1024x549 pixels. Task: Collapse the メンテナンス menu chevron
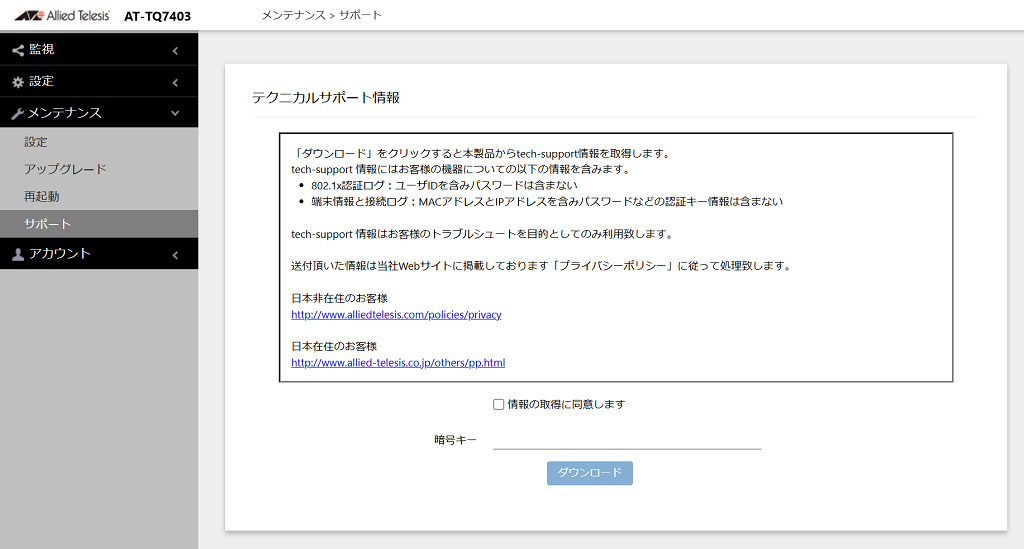(175, 113)
